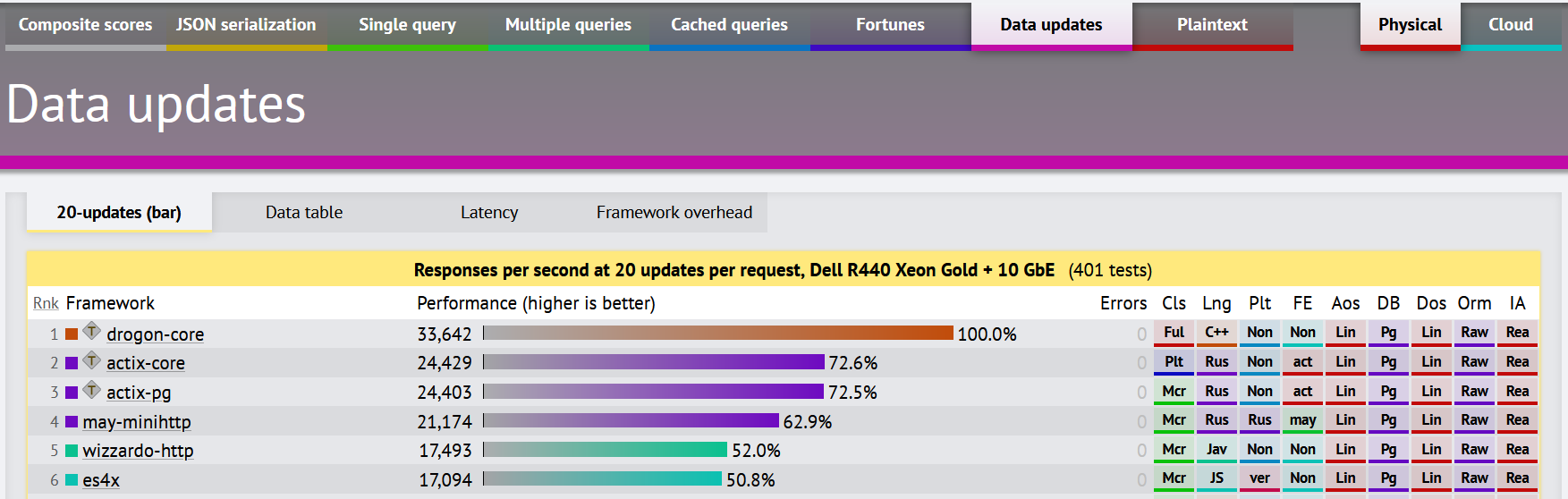Viewport: 1568px width, 499px height.
Task: Click the Plt classification tag for actix-core
Action: tap(1174, 362)
